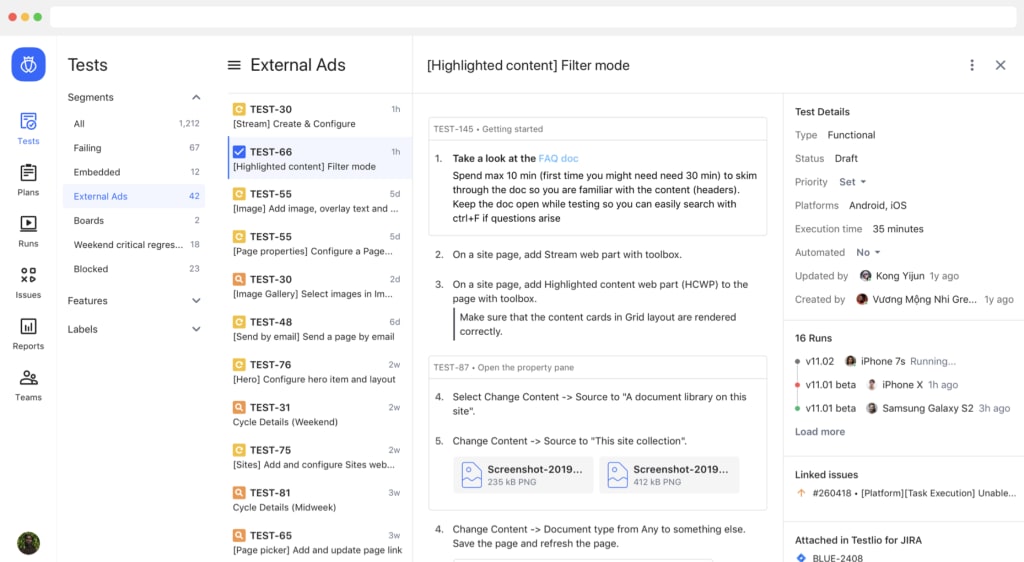Viewport: 1024px width, 562px height.
Task: Expand the Features section
Action: pos(196,300)
